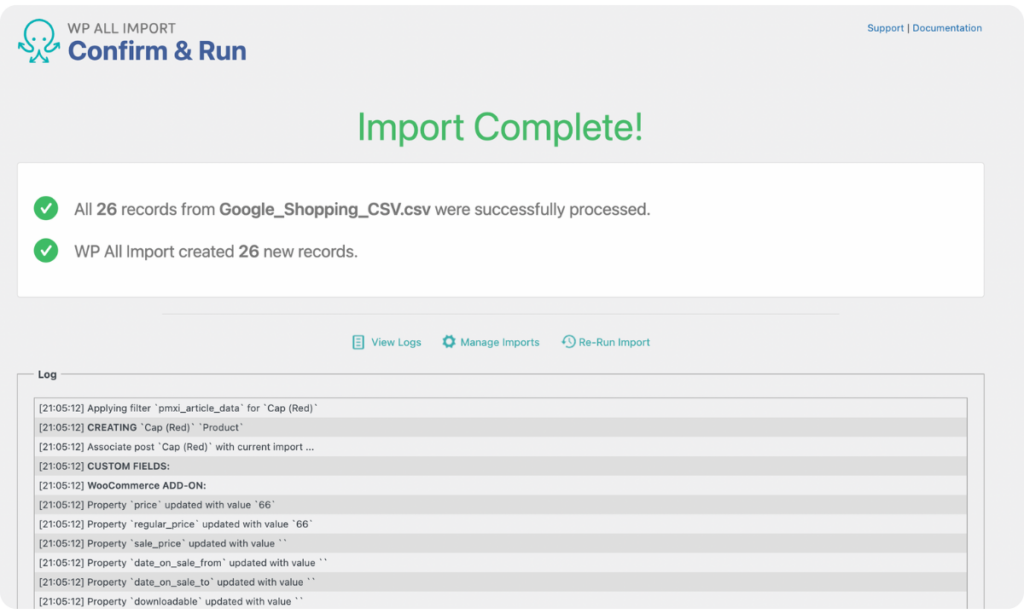Click the Google_Shopping_CSV.csv file name

[x=325, y=209]
